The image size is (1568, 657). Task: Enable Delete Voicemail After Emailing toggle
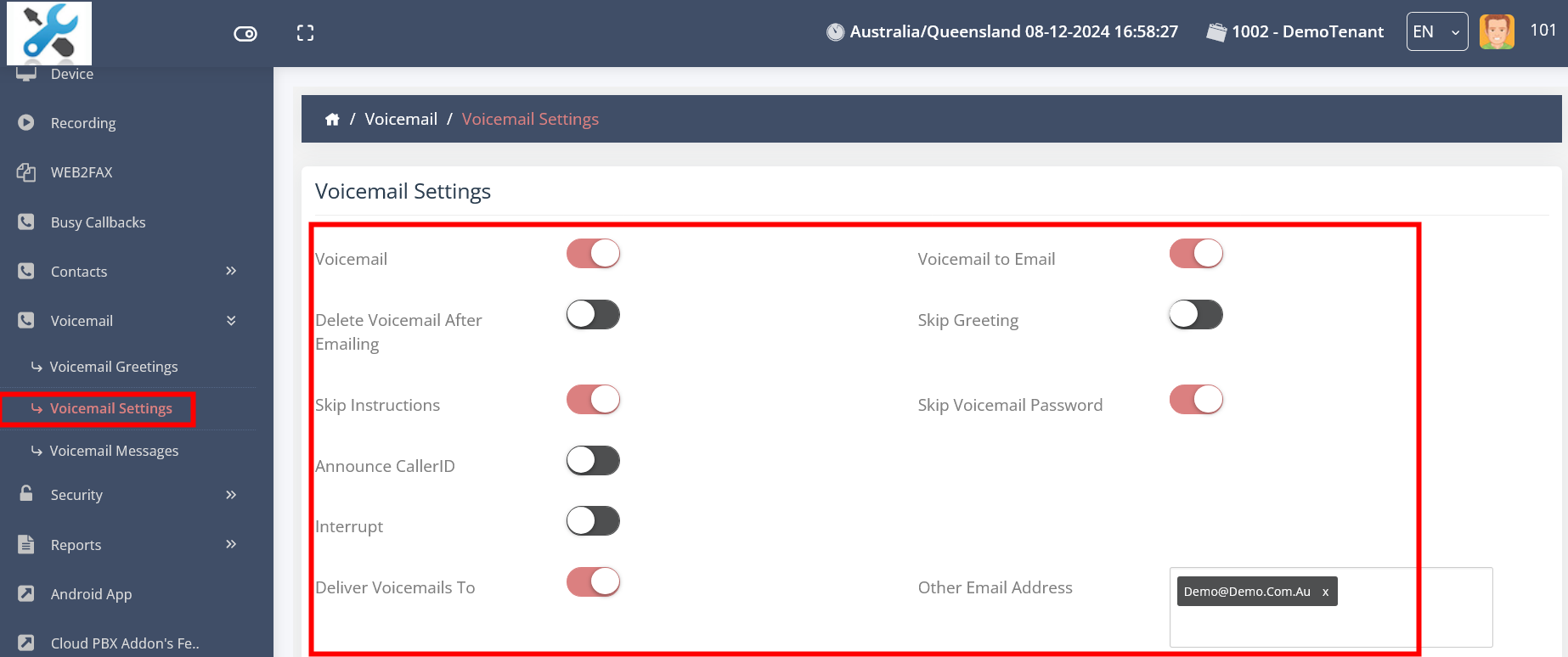coord(593,315)
